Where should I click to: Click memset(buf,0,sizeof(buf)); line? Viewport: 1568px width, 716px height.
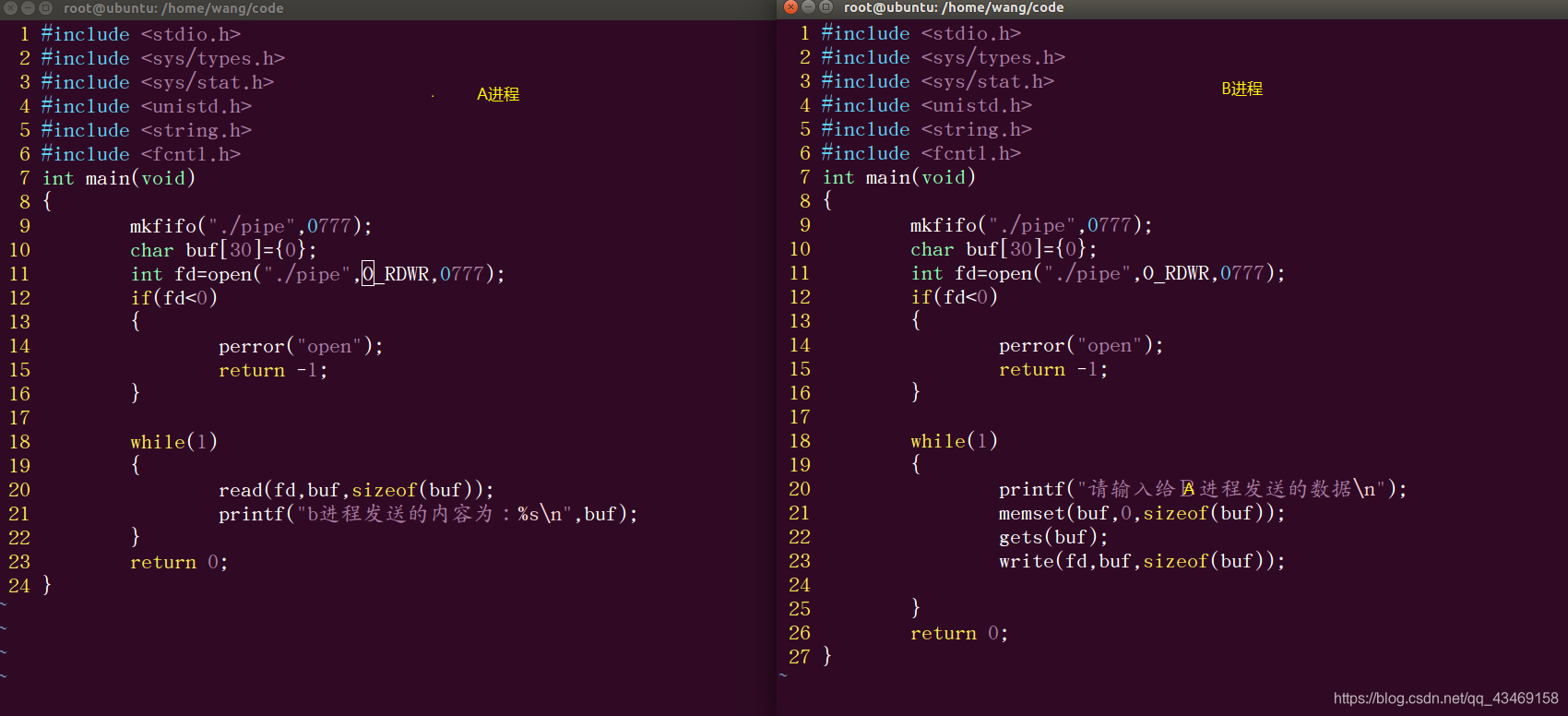1143,513
